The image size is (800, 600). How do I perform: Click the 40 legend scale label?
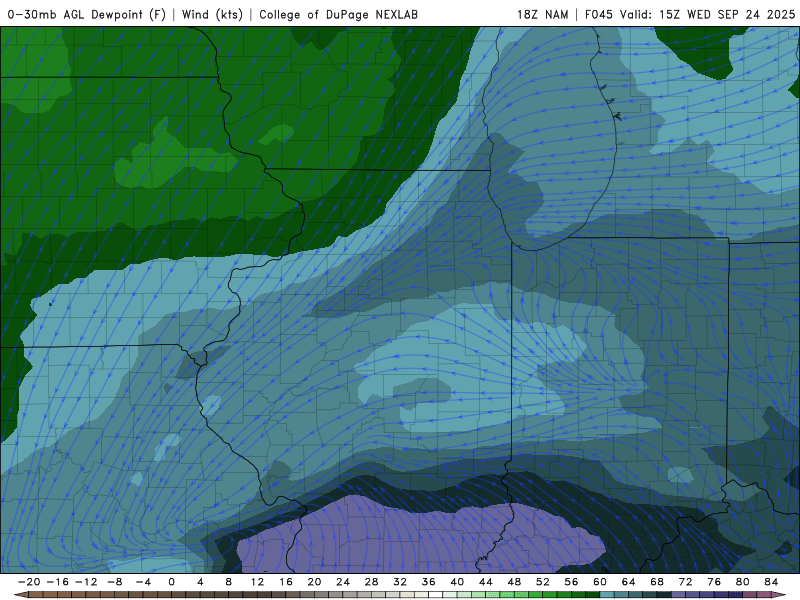point(457,582)
